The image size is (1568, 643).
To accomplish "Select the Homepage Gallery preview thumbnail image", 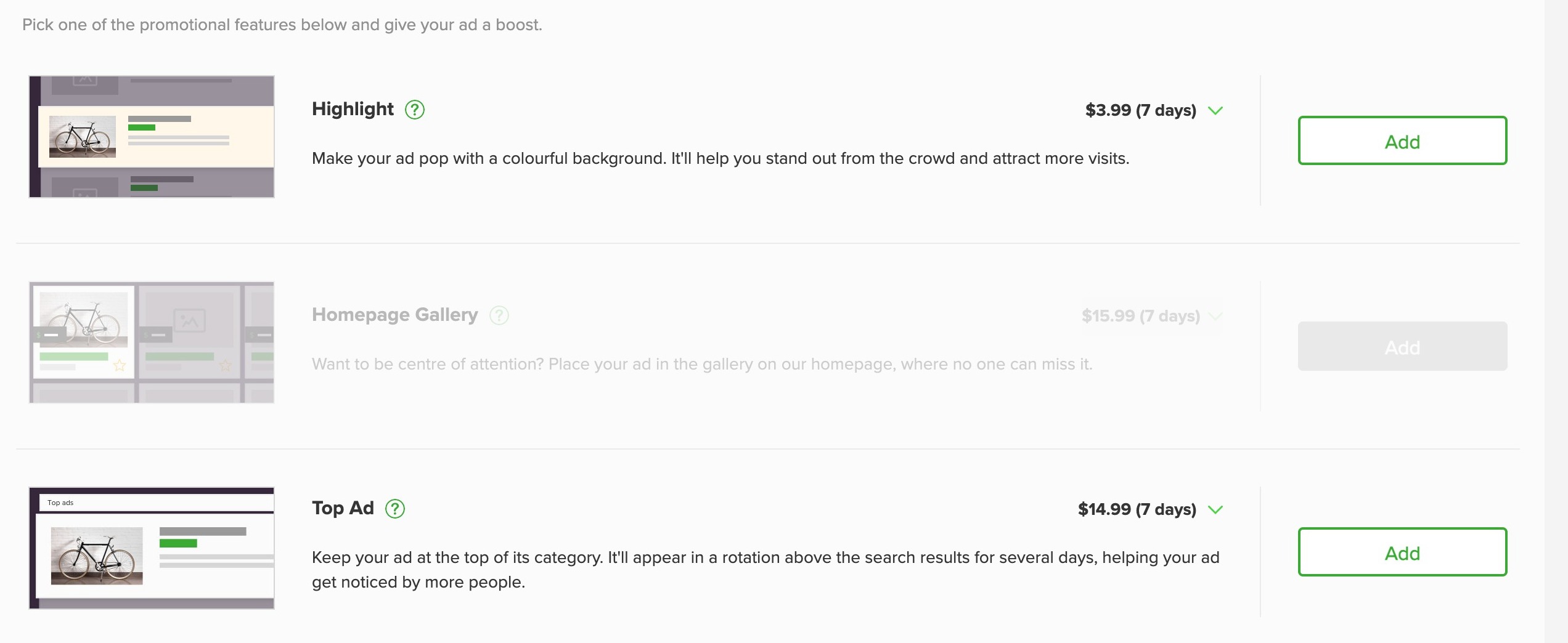I will [x=152, y=342].
